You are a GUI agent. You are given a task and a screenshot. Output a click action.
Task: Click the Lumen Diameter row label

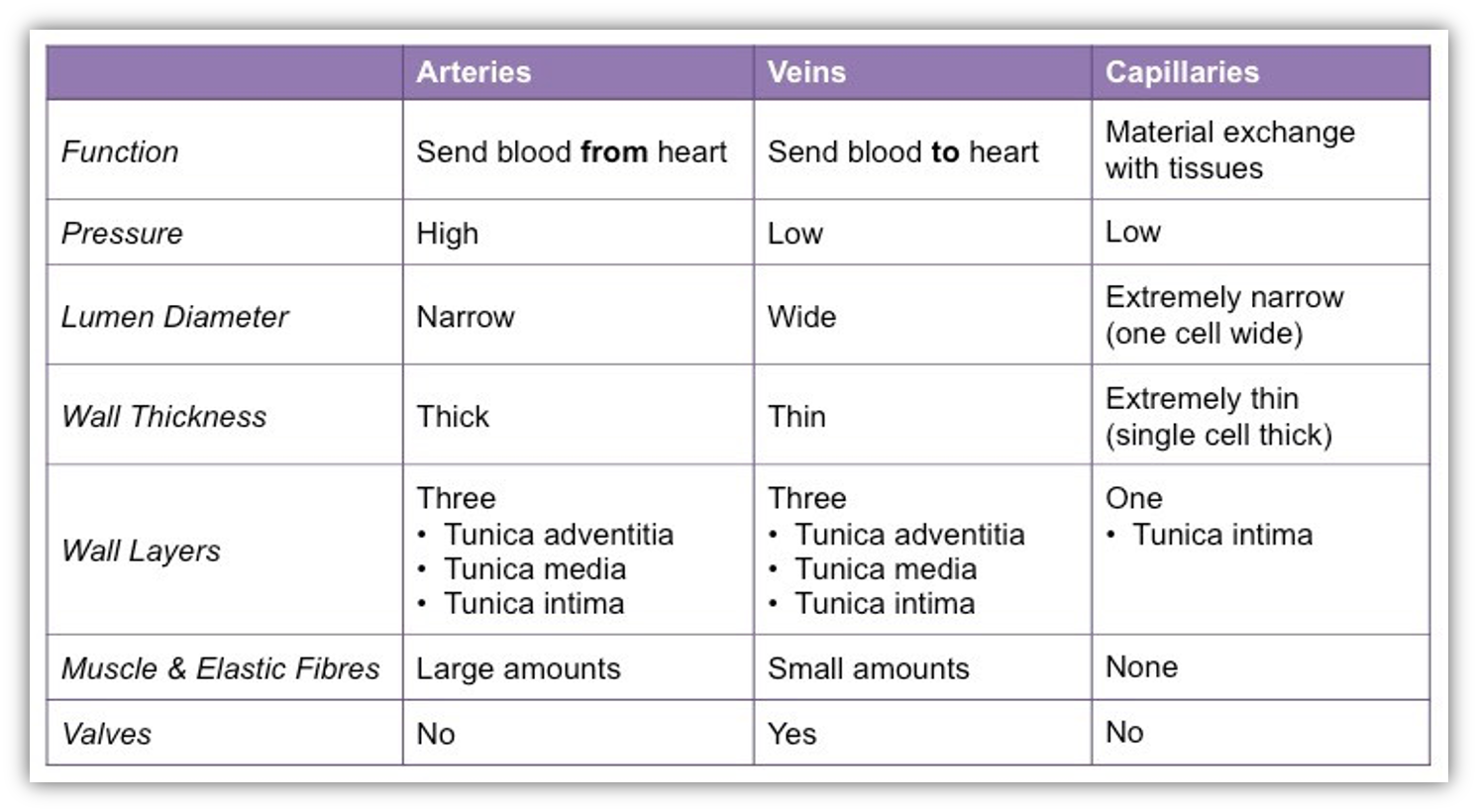[x=174, y=317]
